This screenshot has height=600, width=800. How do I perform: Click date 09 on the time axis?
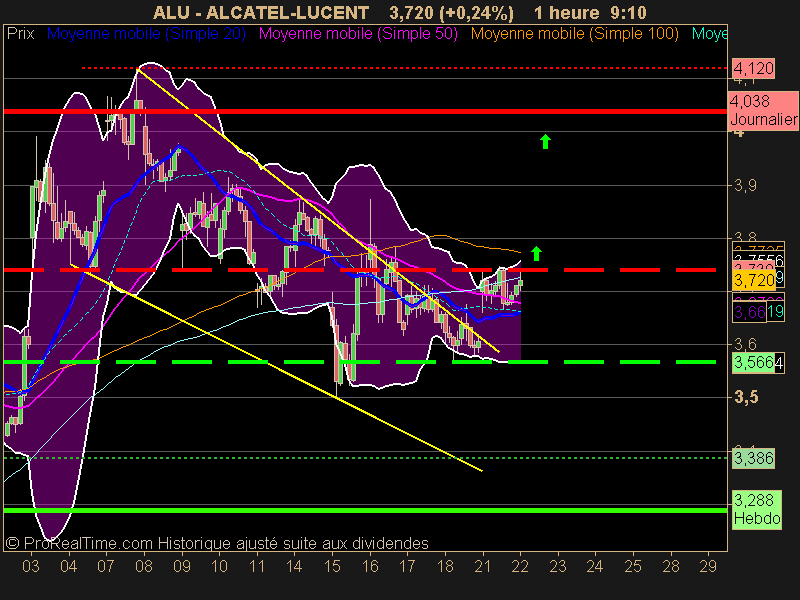click(182, 566)
